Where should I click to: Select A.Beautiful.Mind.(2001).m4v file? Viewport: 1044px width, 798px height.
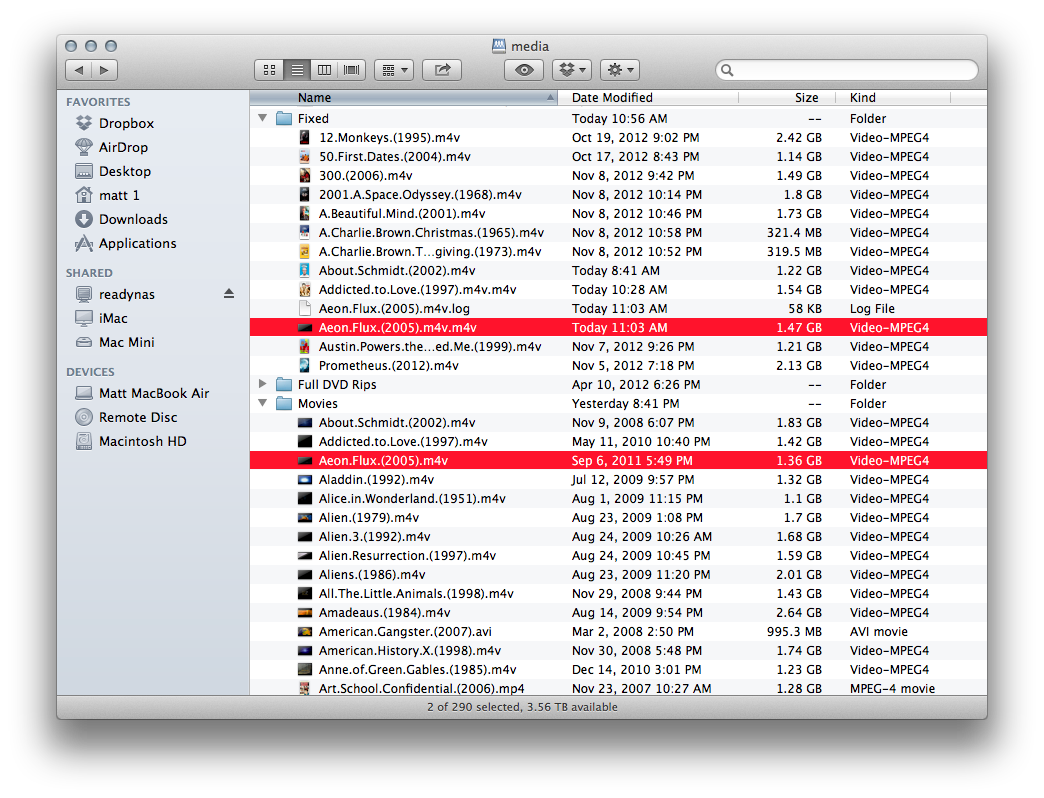pyautogui.click(x=619, y=214)
